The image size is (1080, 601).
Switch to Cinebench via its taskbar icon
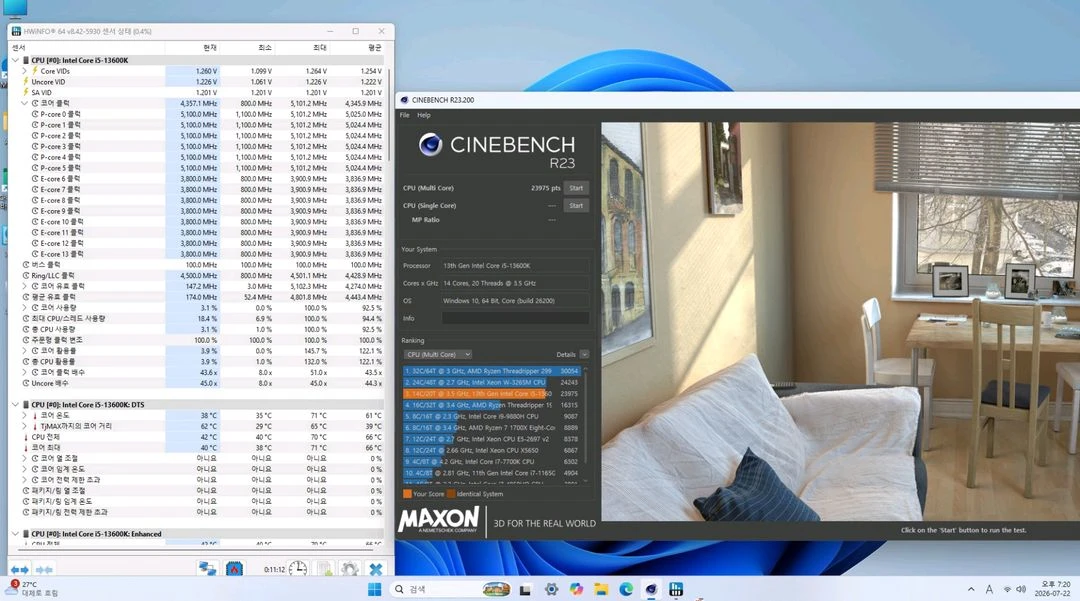(651, 589)
